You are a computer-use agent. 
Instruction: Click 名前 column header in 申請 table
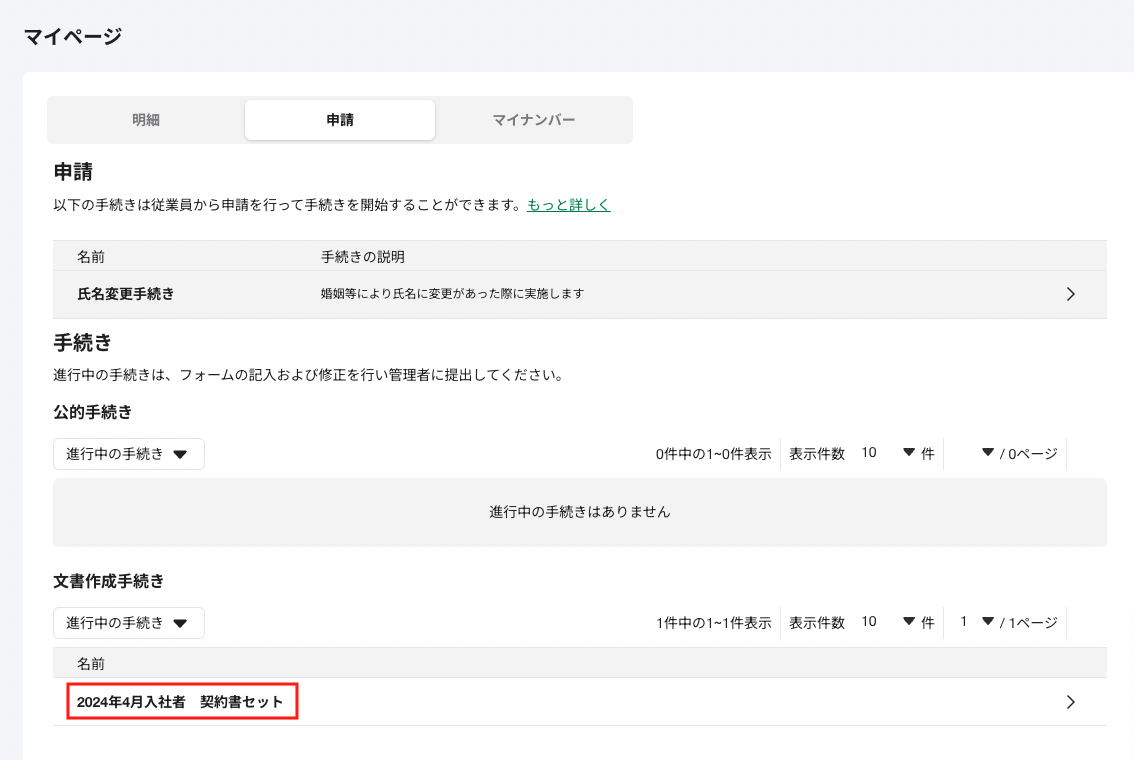91,257
